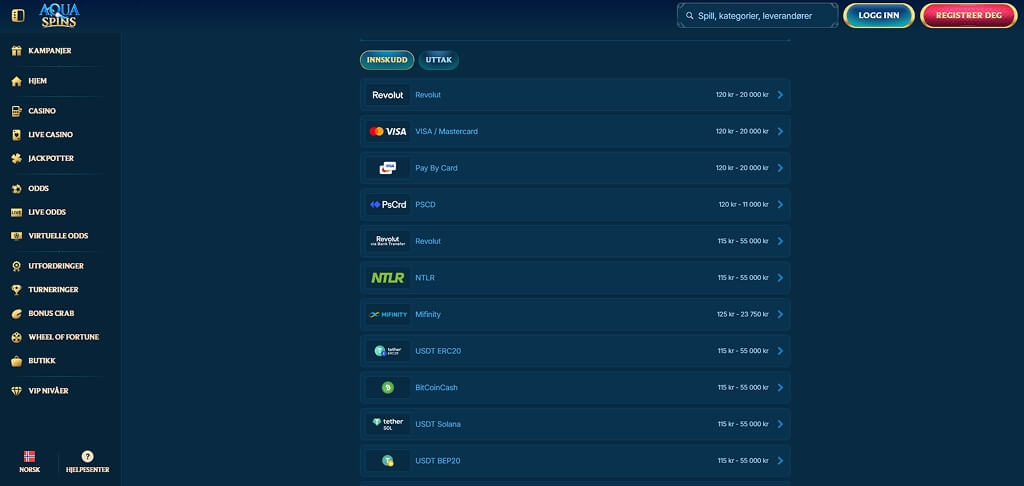Click the Registrer Deg button
1024x486 pixels.
click(968, 16)
